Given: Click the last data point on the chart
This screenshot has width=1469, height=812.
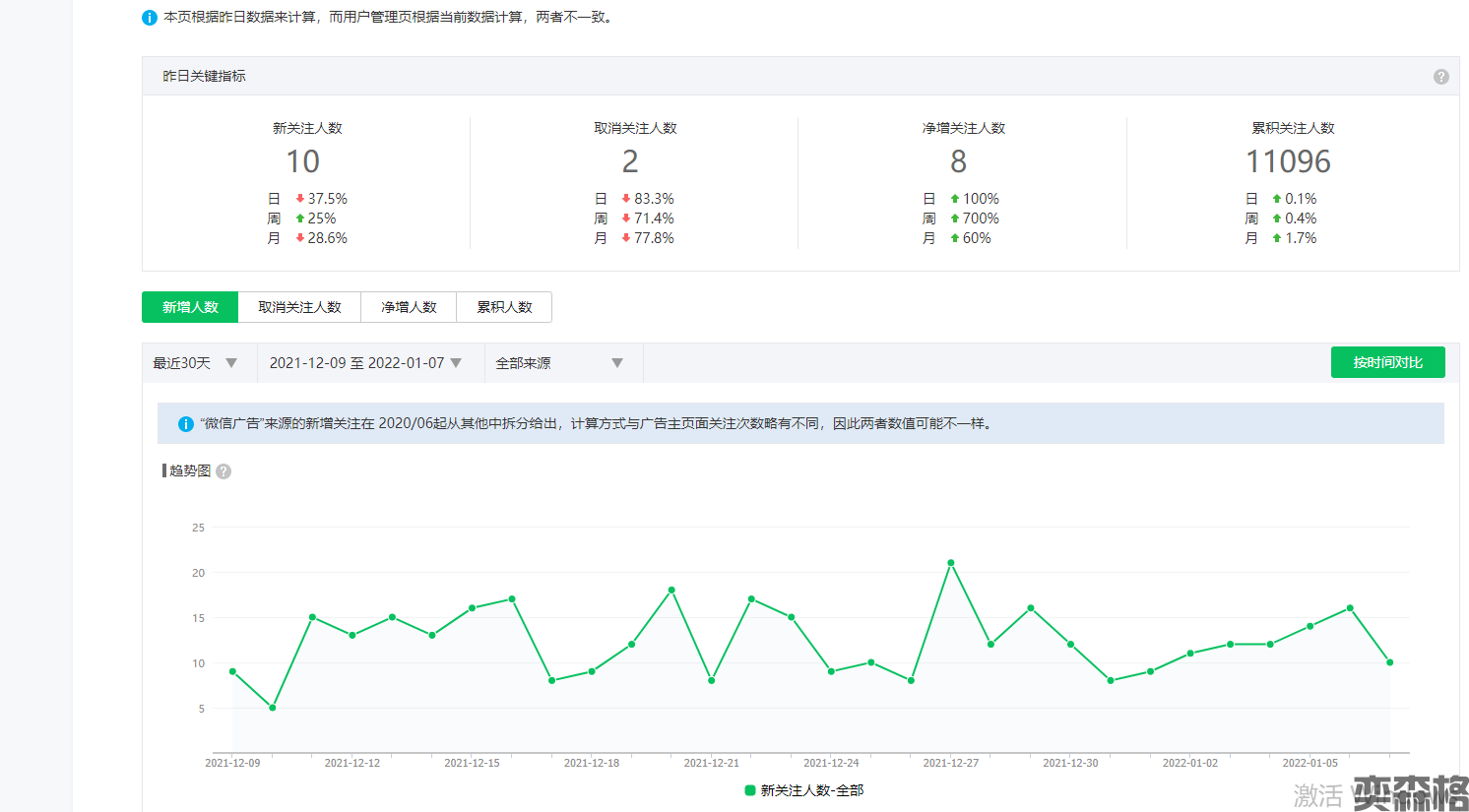Looking at the screenshot, I should click(1389, 662).
